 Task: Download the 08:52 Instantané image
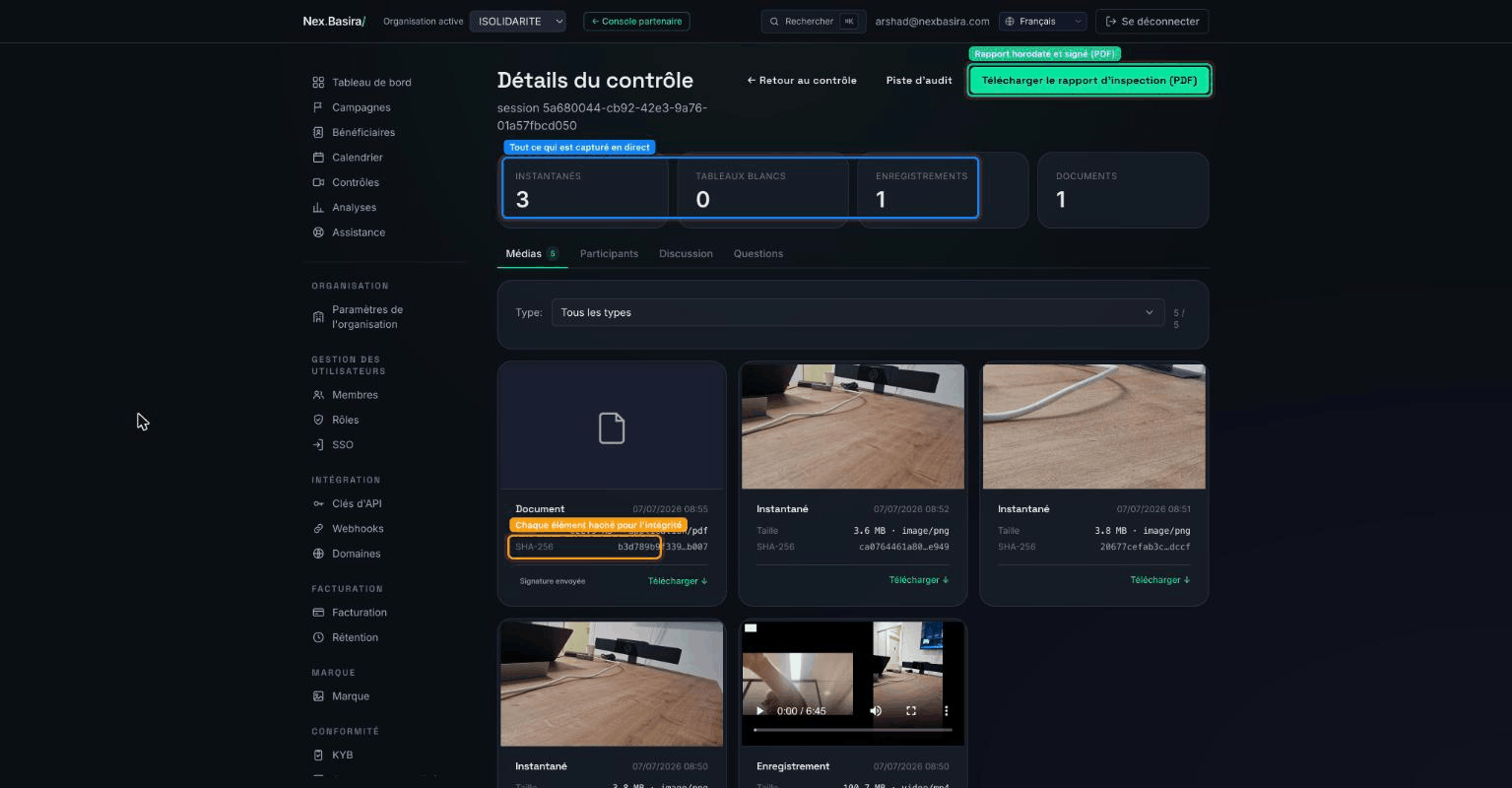(919, 580)
